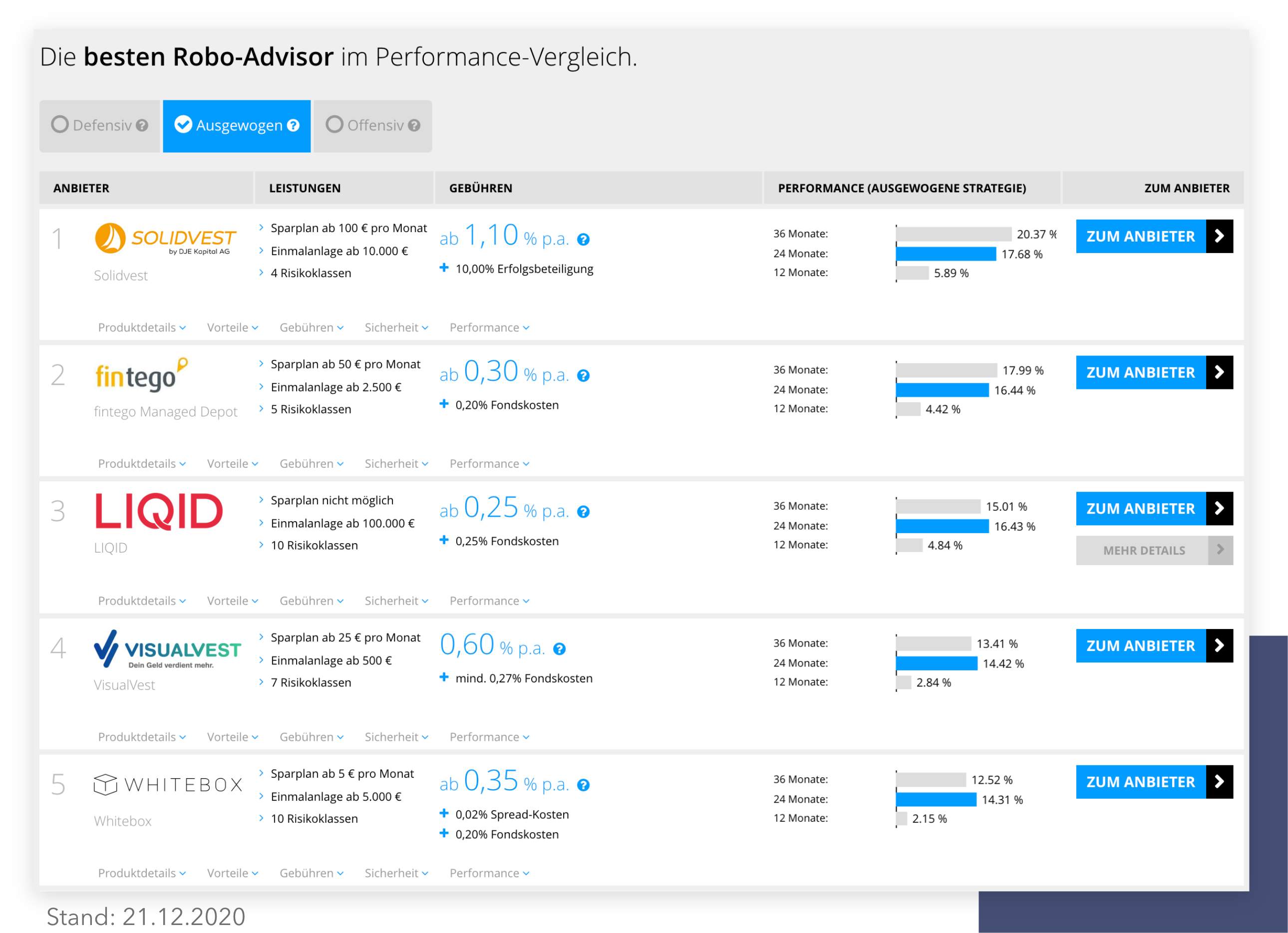
Task: Click LIQID 24 Monate blue performance bar
Action: 943,527
